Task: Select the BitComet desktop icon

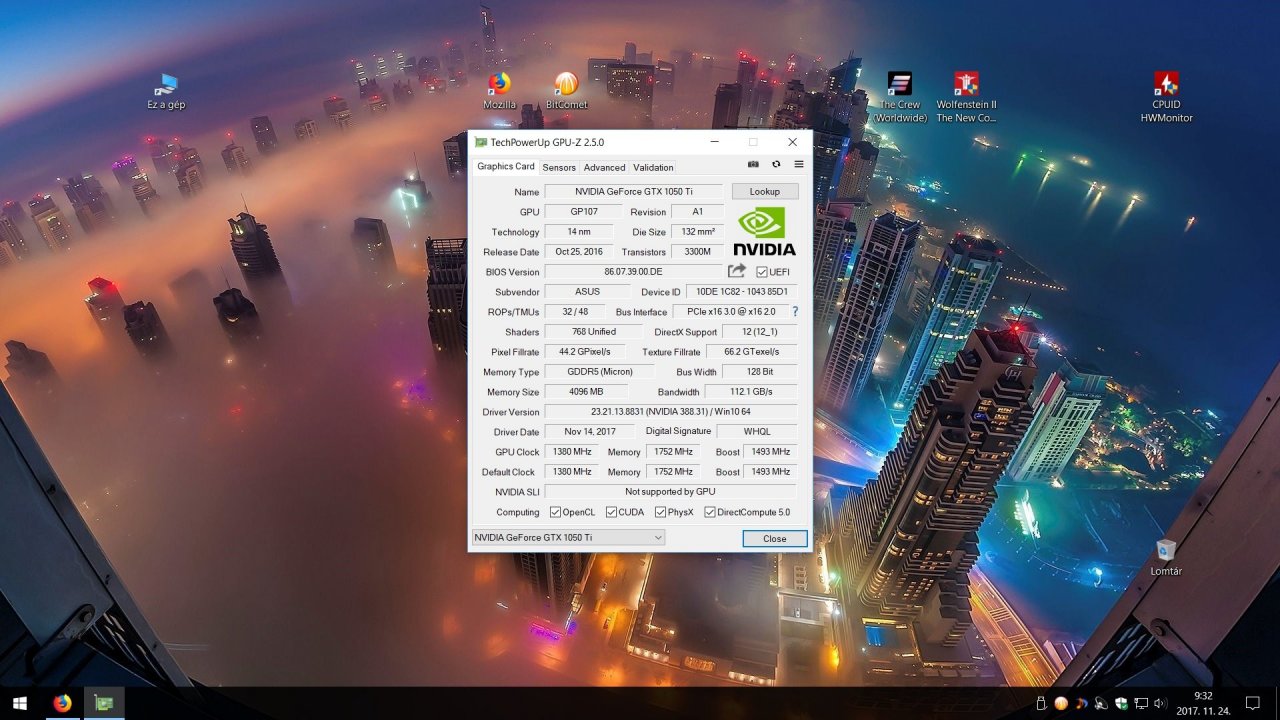Action: (566, 91)
